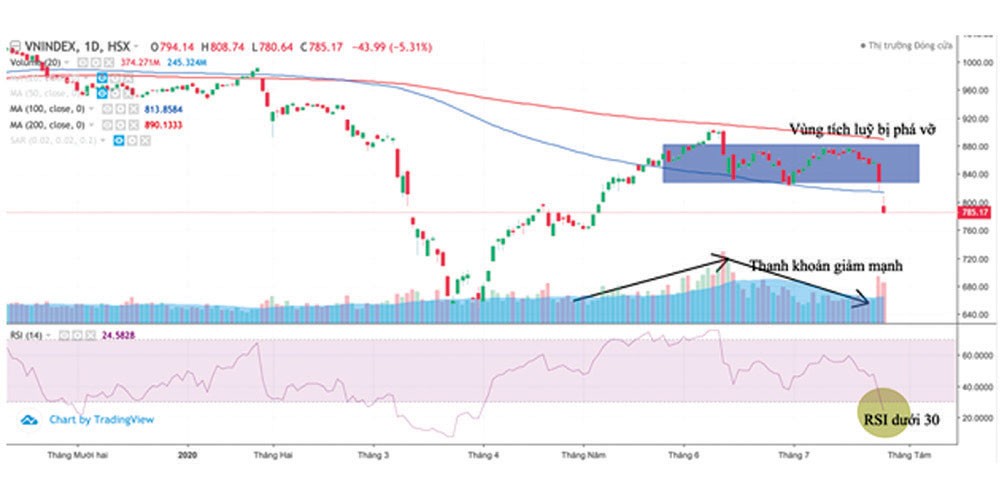Viewport: 1003px width, 489px height.
Task: Click the TradingView cloud logo
Action: (x=29, y=419)
